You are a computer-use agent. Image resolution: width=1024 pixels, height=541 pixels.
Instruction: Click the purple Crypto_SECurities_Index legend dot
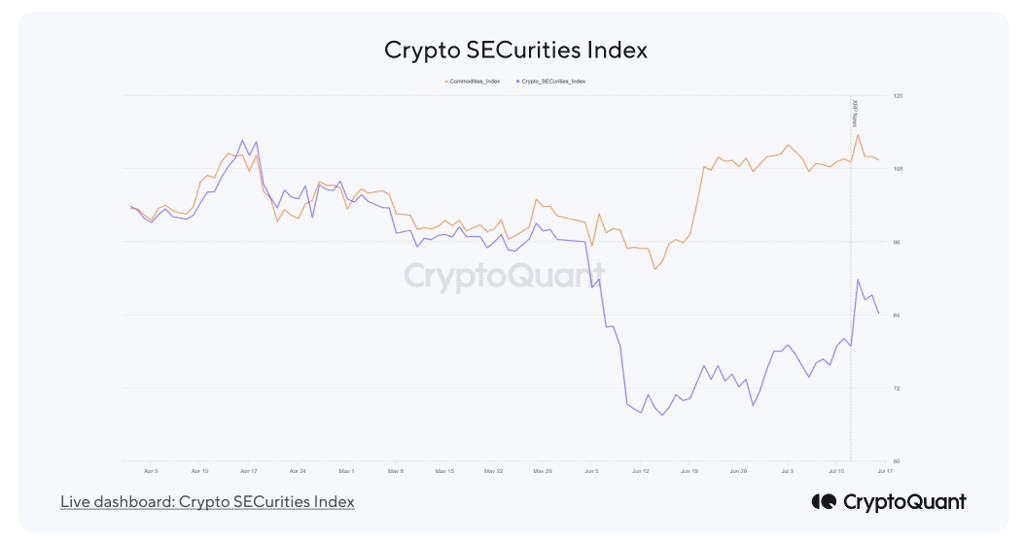[x=517, y=81]
